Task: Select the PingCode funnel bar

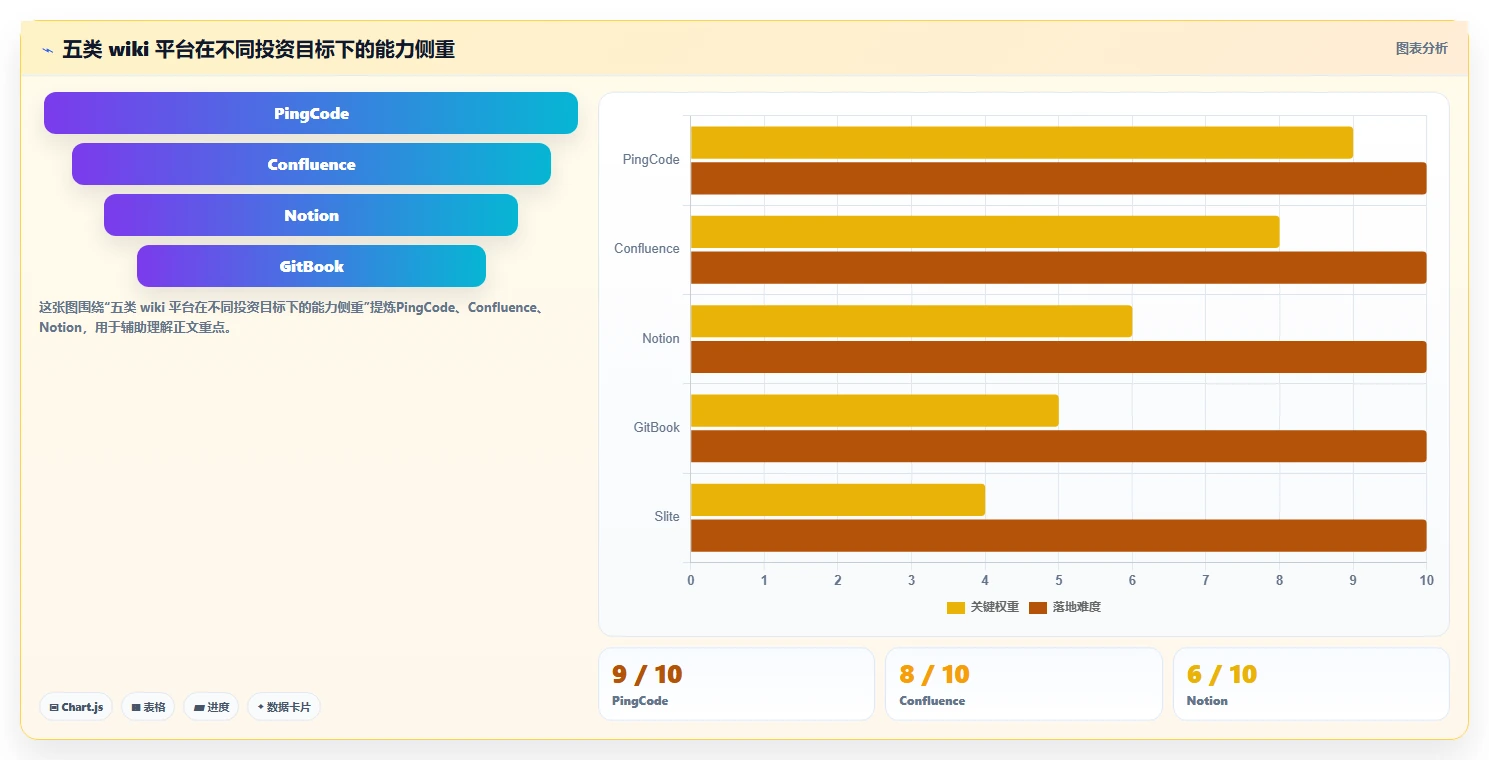Action: click(x=311, y=113)
